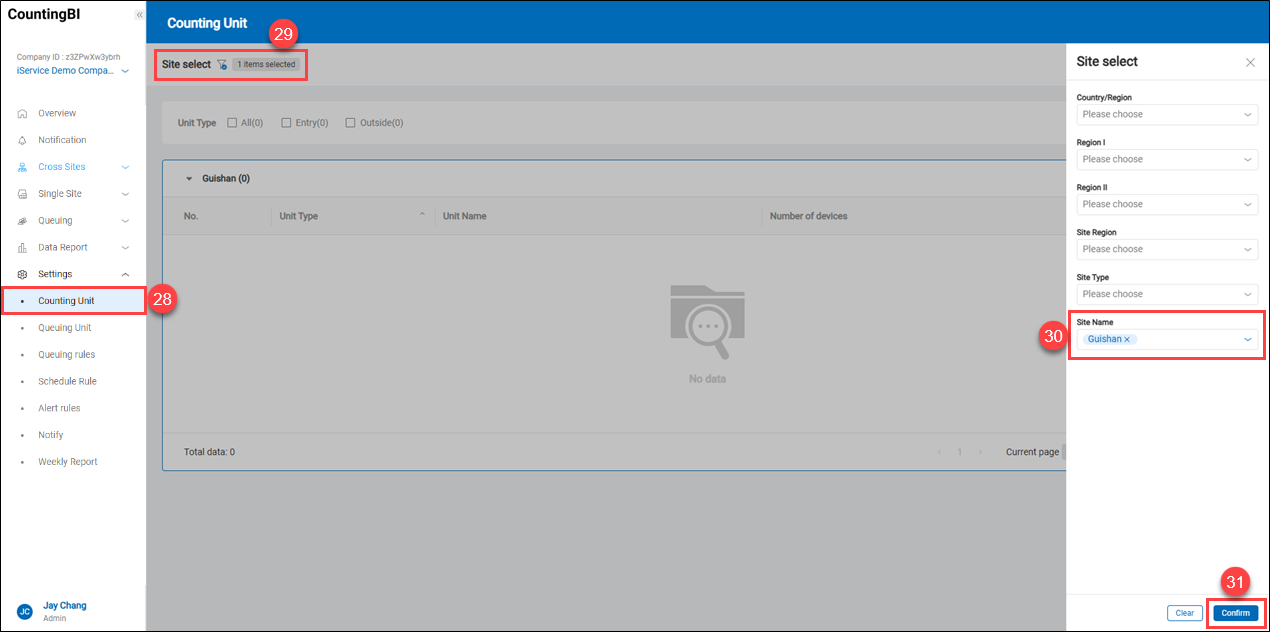The width and height of the screenshot is (1270, 632).
Task: Click the Clear button
Action: click(x=1184, y=613)
